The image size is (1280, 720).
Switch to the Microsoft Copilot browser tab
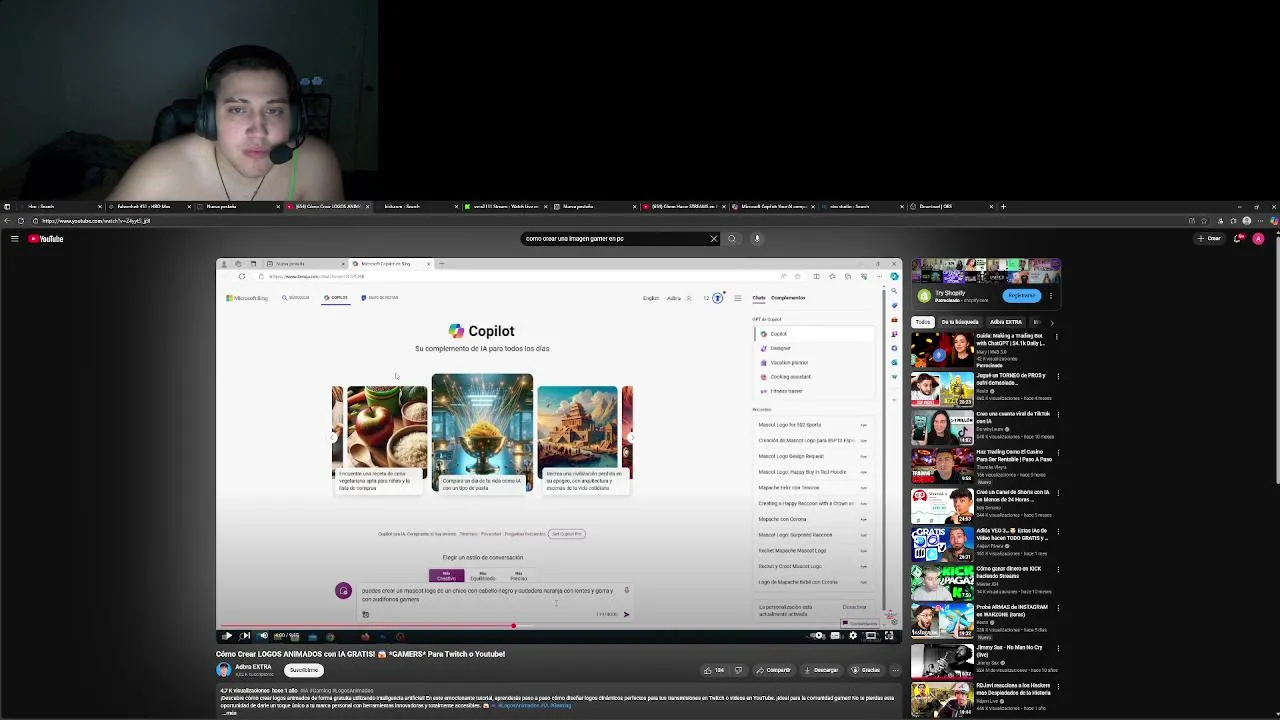point(771,207)
